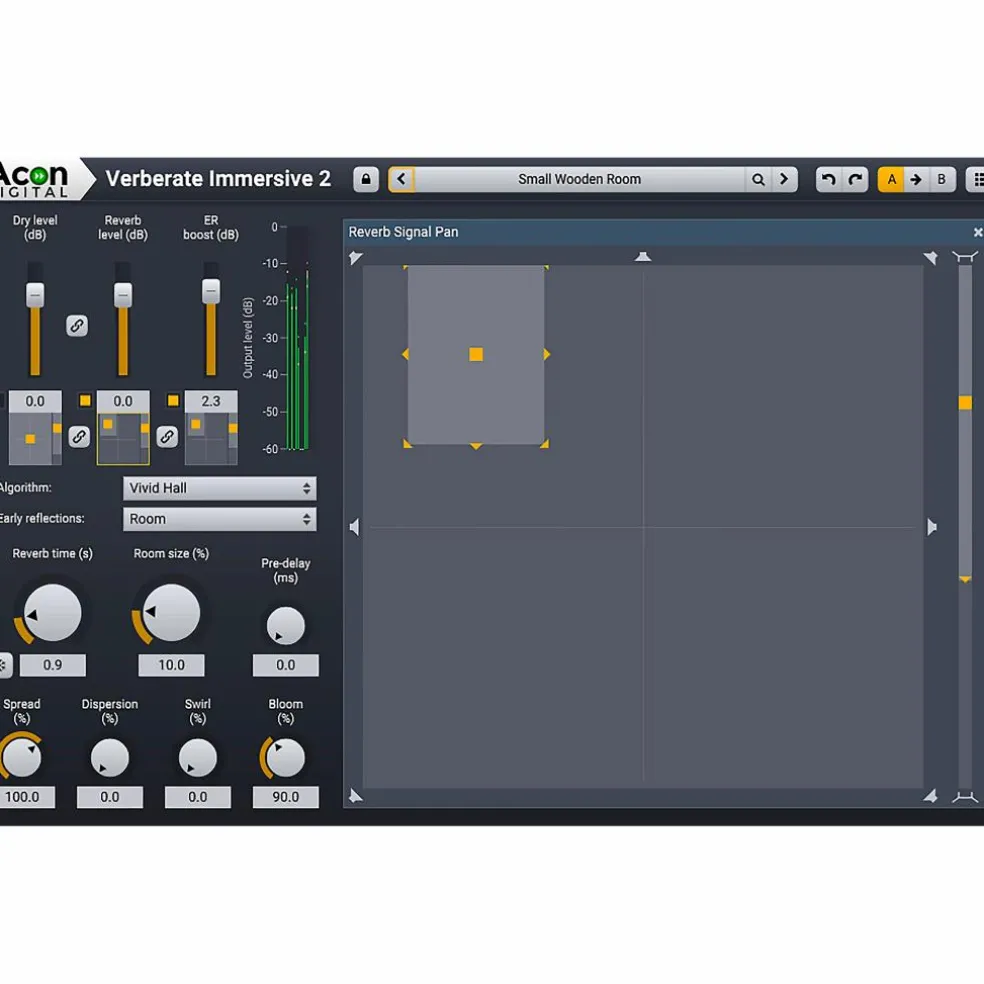Open the Dry signal pan thumbnail
The height and width of the screenshot is (984, 984).
point(35,439)
